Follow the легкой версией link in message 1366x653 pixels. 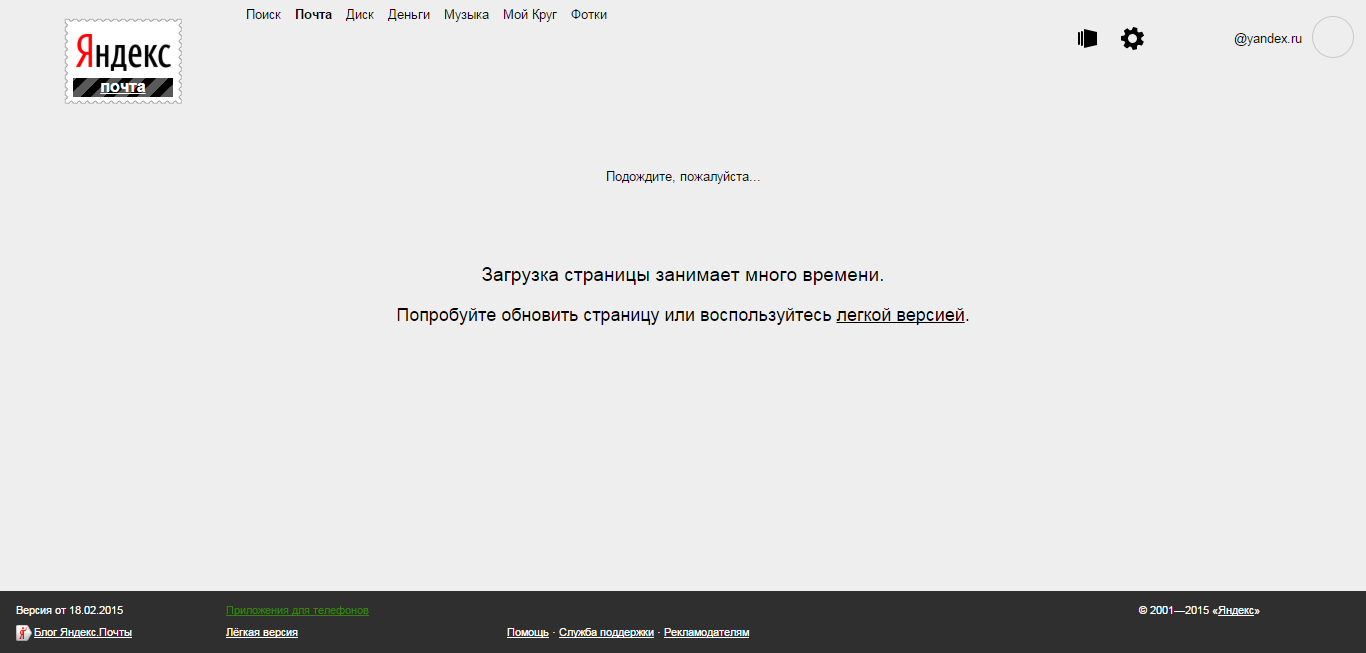[900, 315]
